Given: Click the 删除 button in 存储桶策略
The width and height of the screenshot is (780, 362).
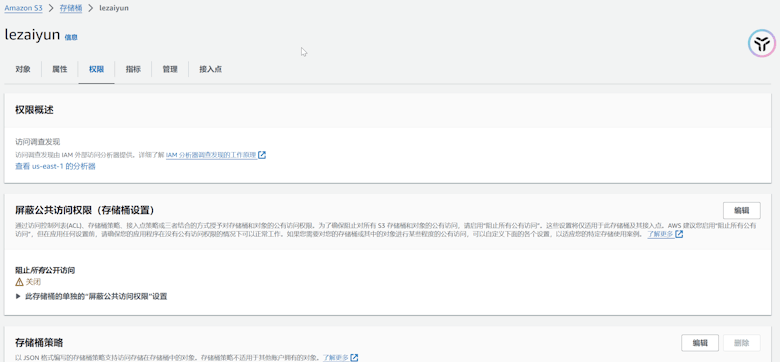Looking at the screenshot, I should click(x=742, y=343).
